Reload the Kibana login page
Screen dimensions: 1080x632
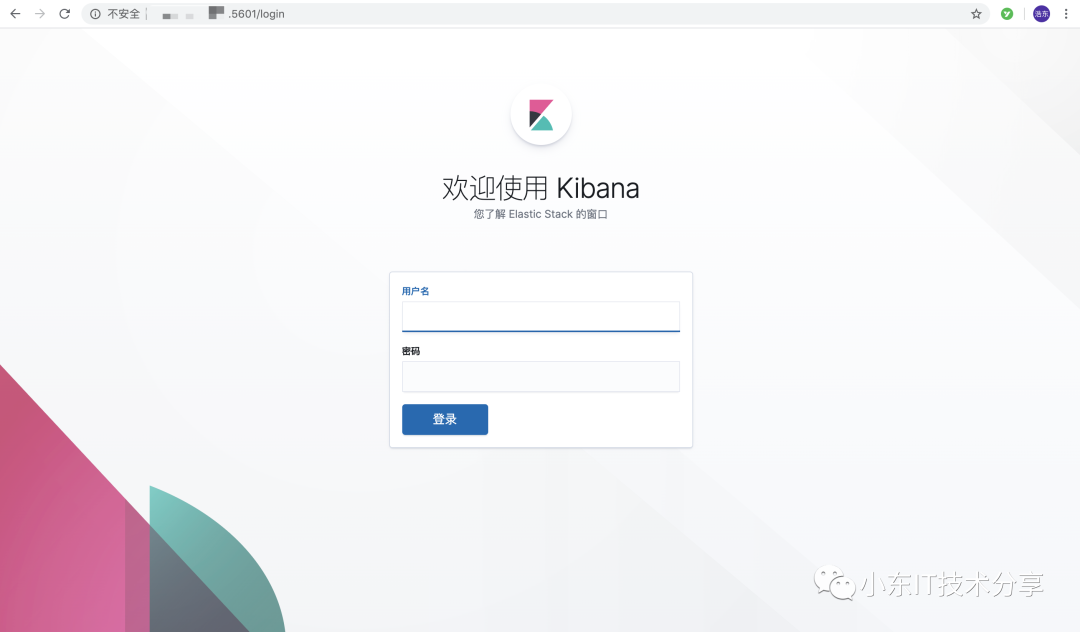pos(65,14)
